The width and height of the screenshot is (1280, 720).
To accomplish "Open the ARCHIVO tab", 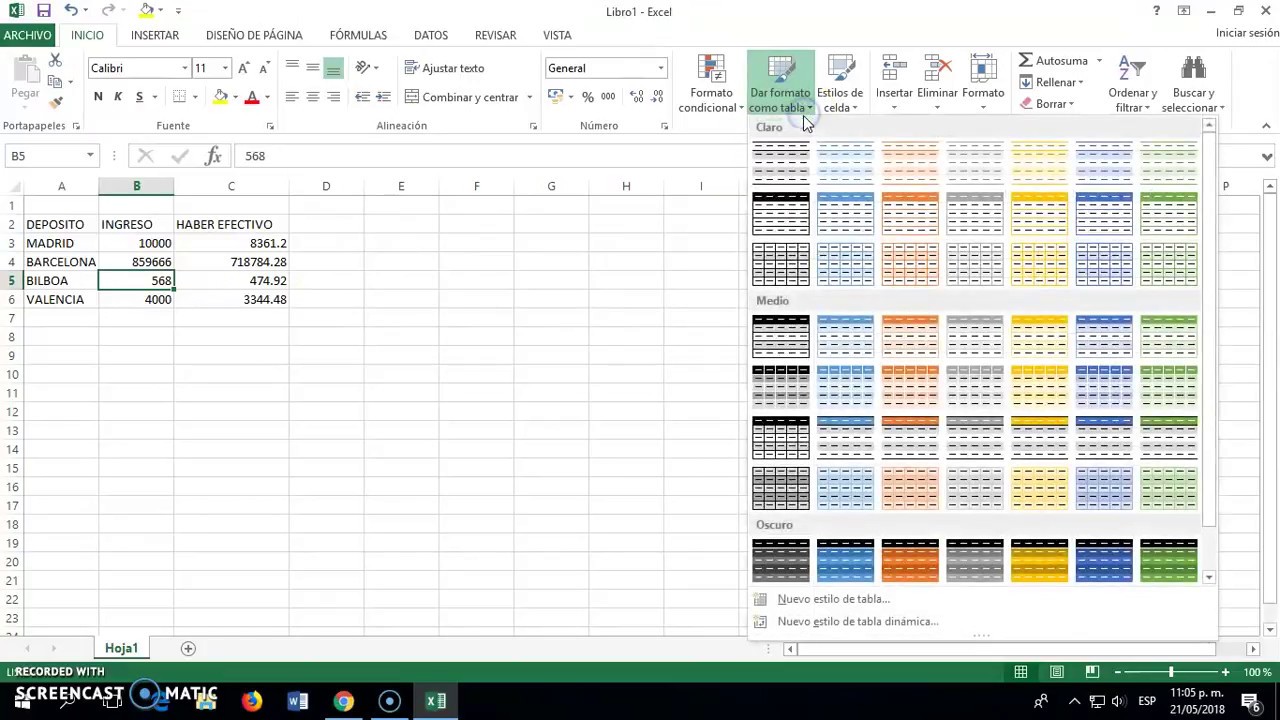I will [27, 35].
